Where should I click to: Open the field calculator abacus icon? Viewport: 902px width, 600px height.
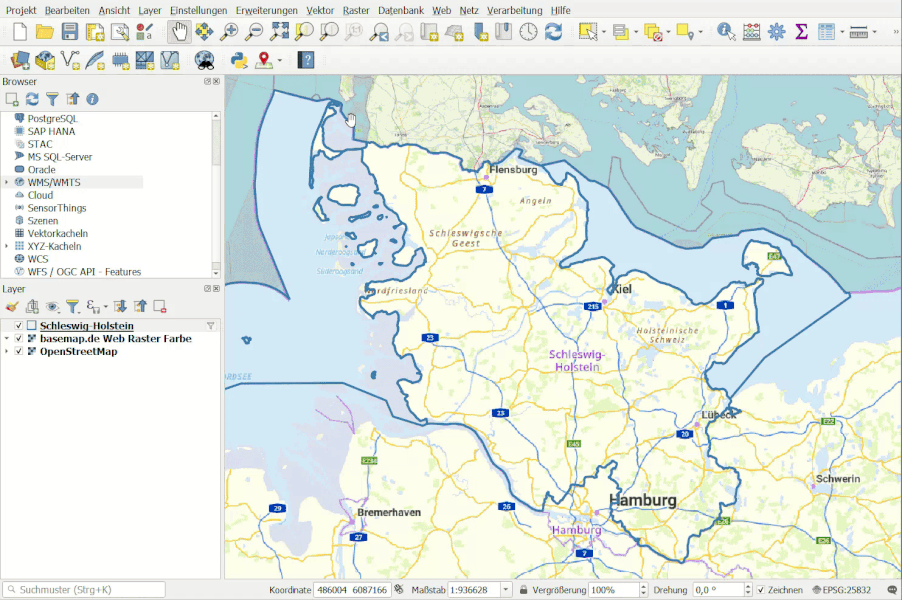[752, 32]
